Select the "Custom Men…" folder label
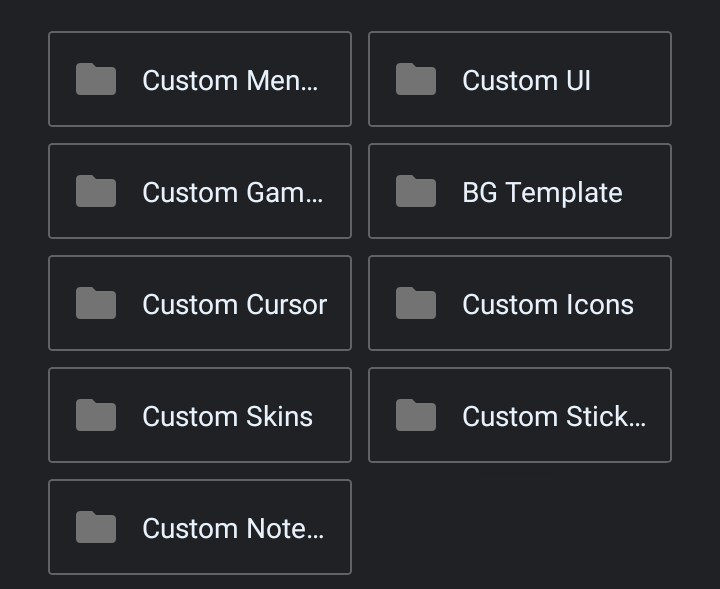 point(230,81)
